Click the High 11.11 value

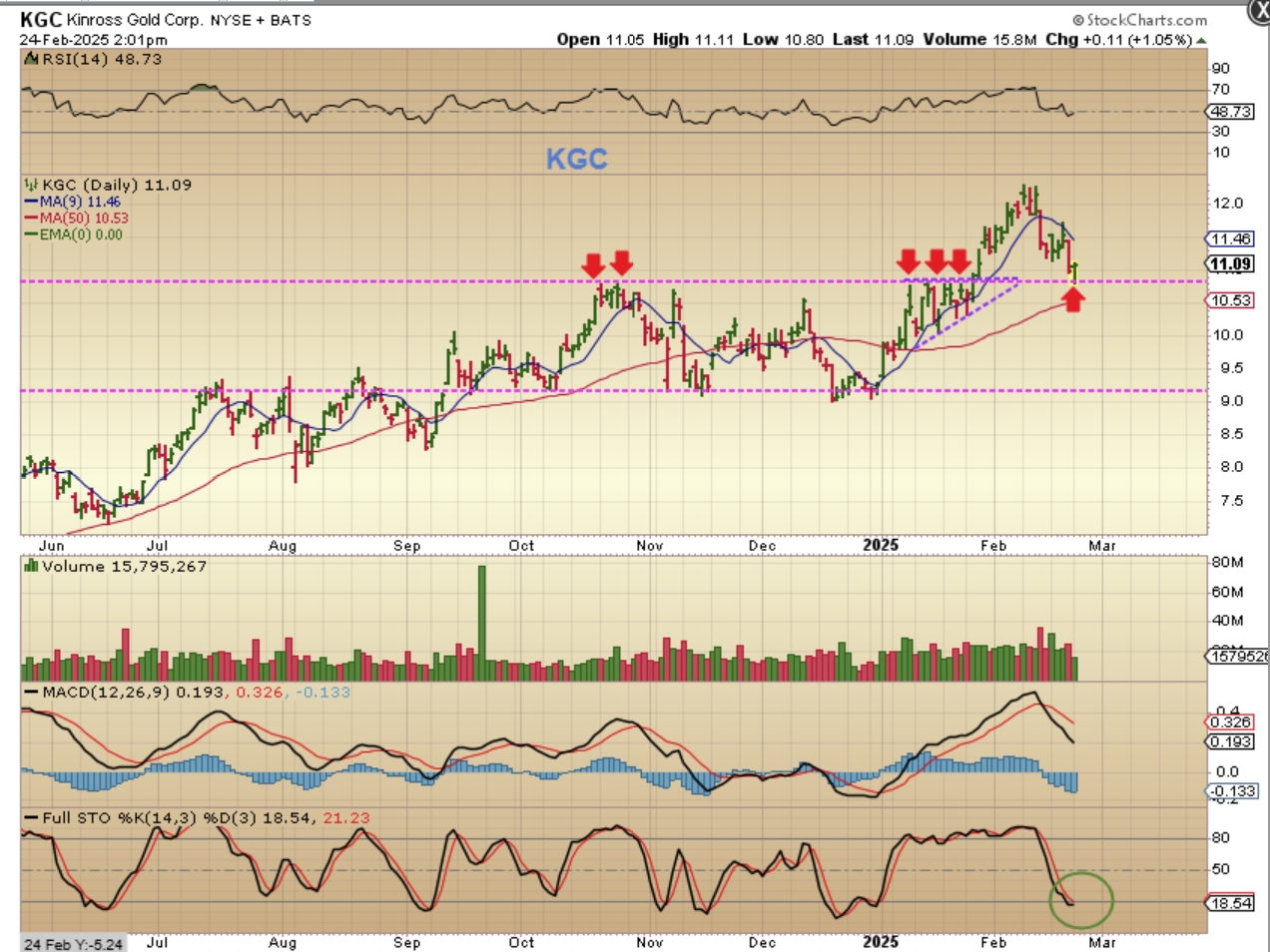click(693, 39)
